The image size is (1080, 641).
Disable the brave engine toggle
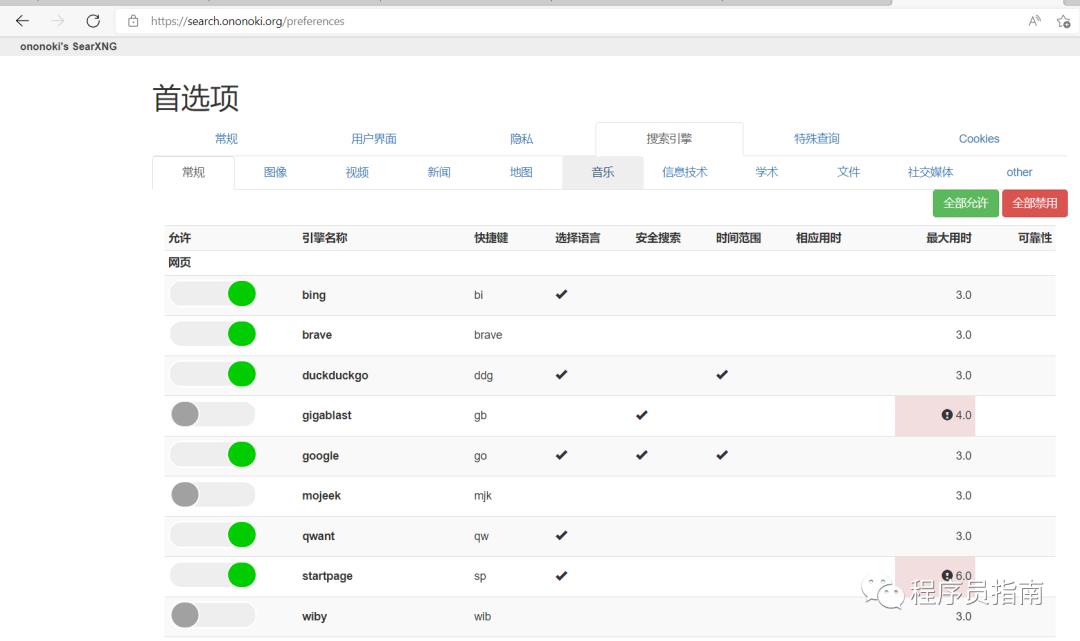(213, 334)
